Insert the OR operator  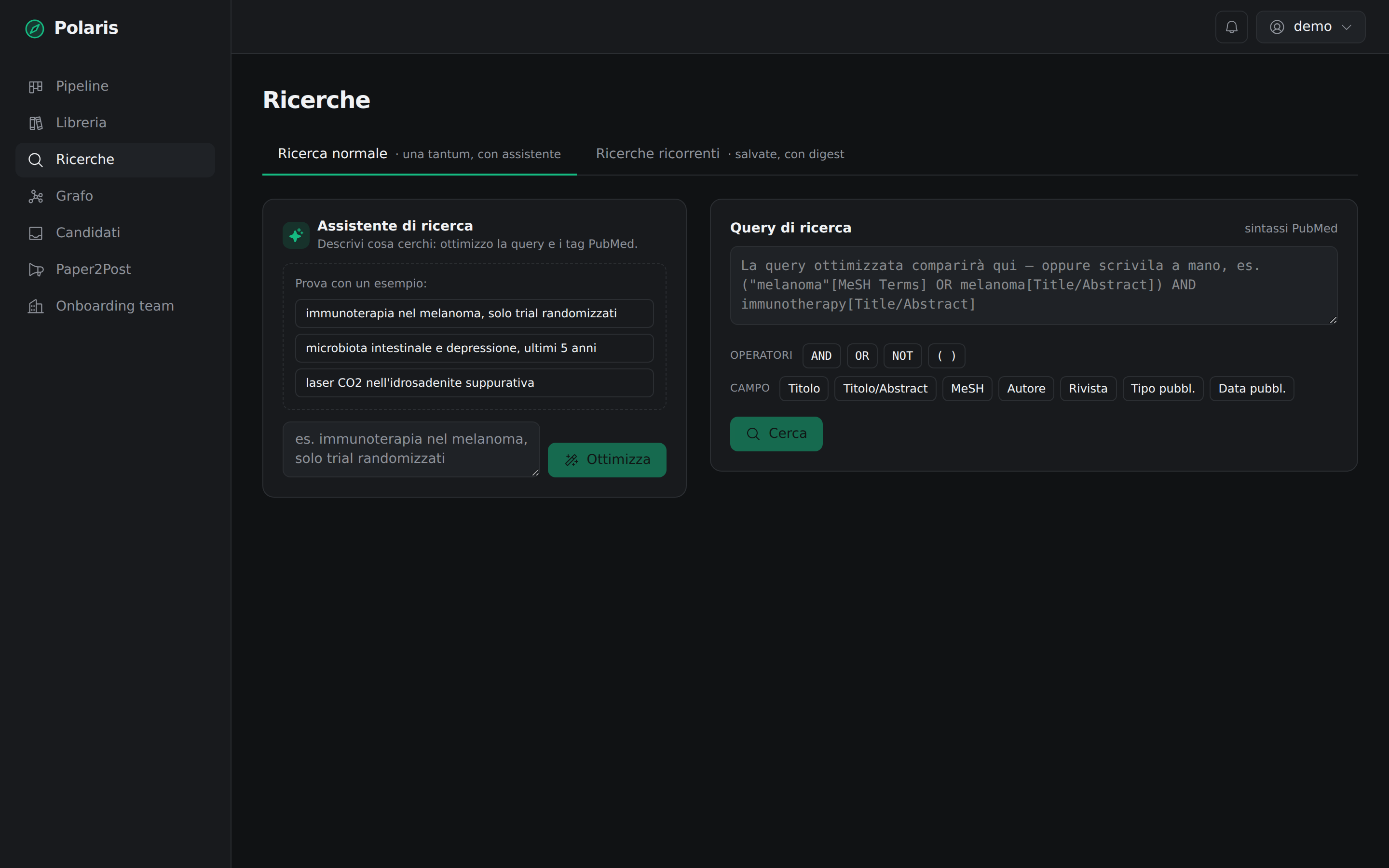click(861, 356)
